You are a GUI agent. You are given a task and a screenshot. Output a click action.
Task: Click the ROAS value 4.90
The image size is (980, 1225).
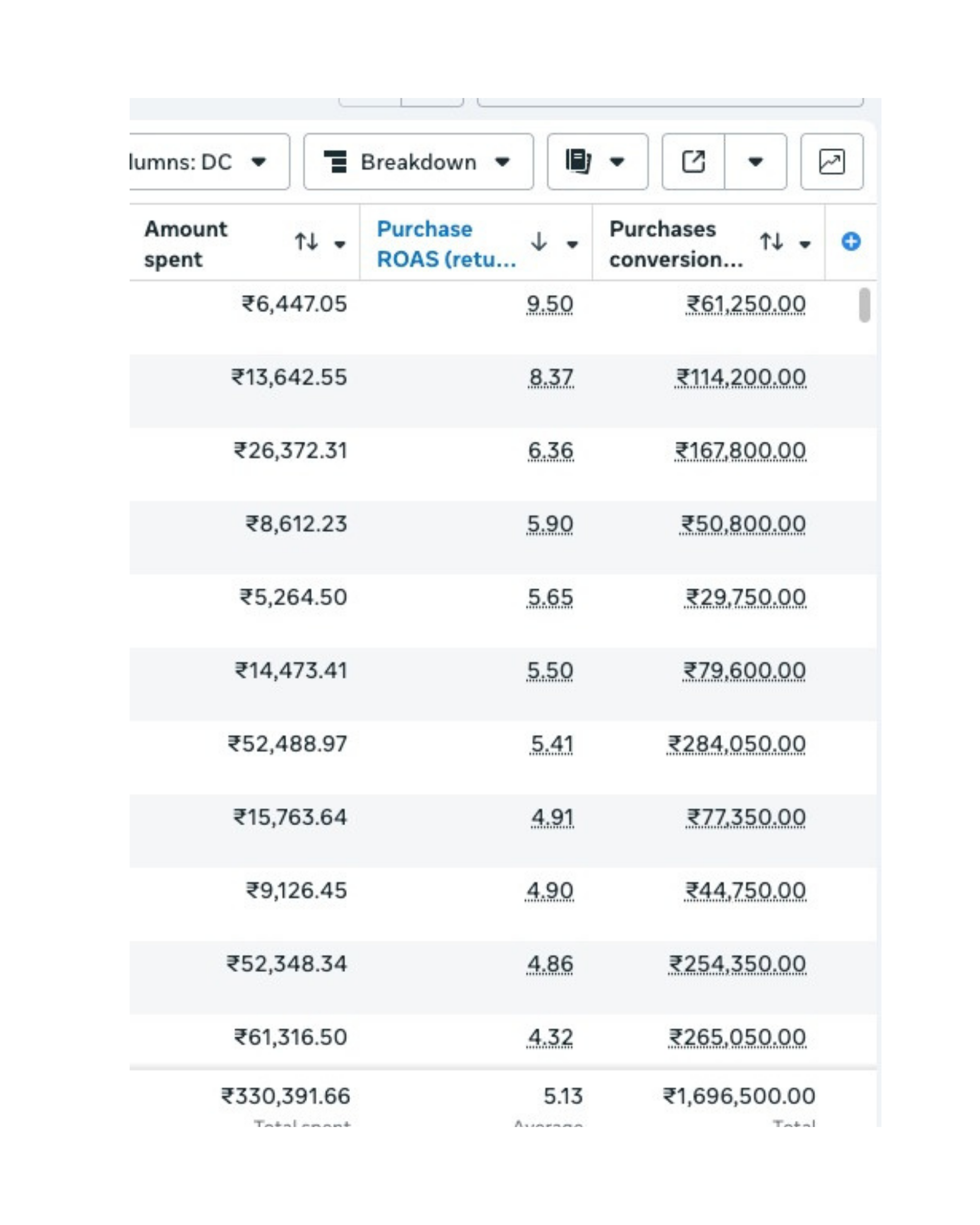(550, 890)
